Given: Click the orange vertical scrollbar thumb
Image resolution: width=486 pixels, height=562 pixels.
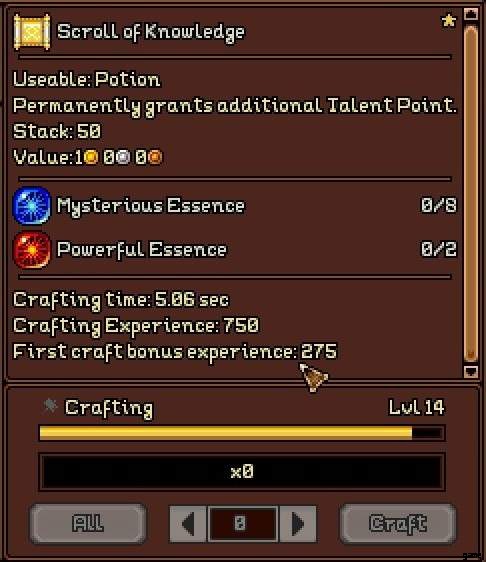Looking at the screenshot, I should click(x=471, y=194).
